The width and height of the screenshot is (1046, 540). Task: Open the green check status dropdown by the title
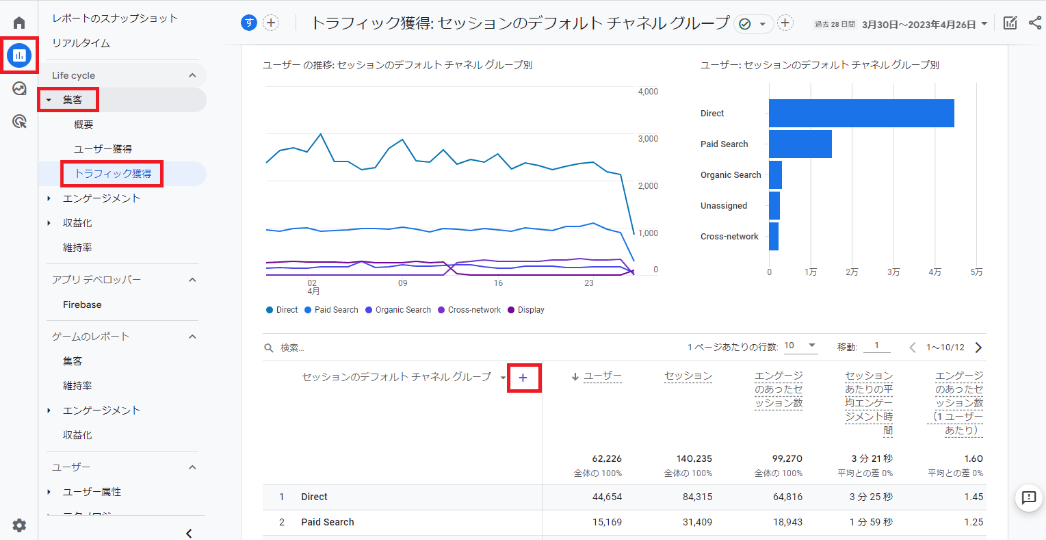coord(753,24)
